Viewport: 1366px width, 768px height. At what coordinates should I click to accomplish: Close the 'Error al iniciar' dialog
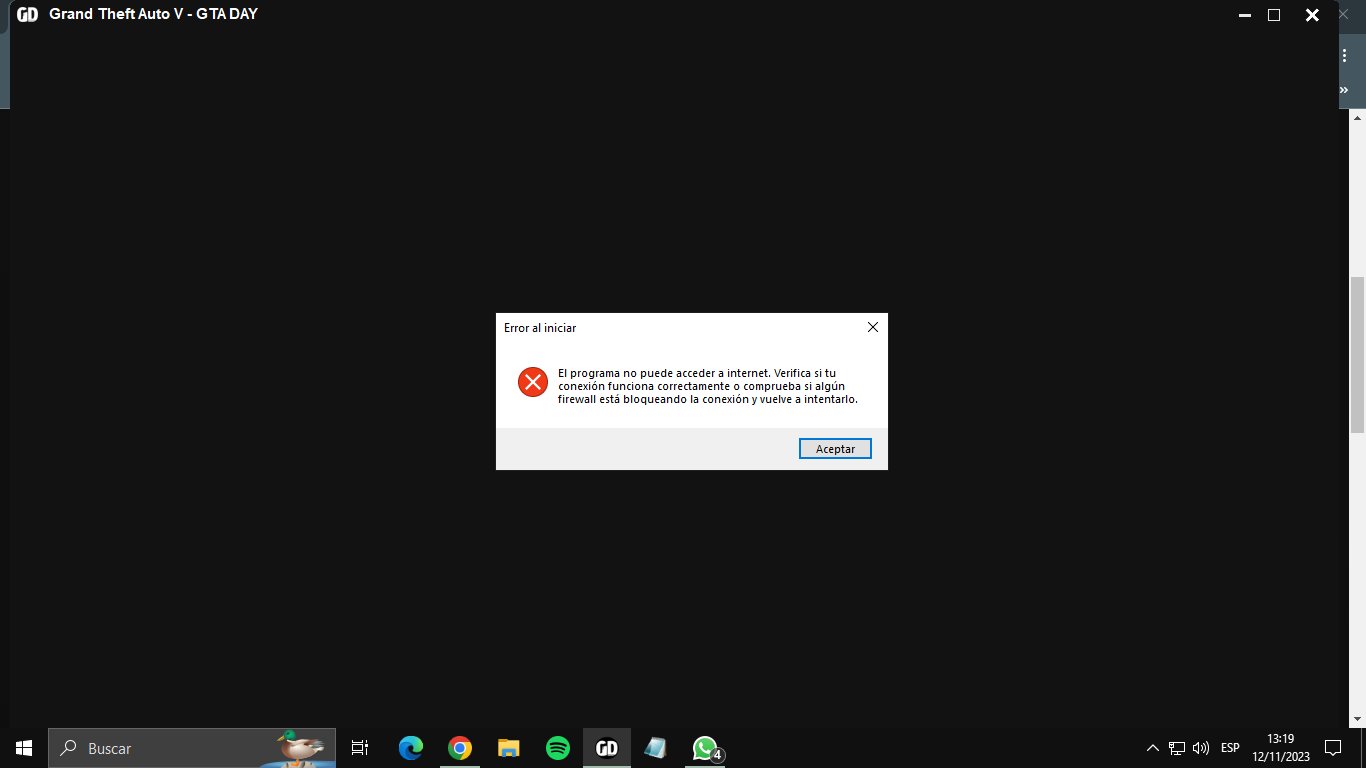[872, 327]
